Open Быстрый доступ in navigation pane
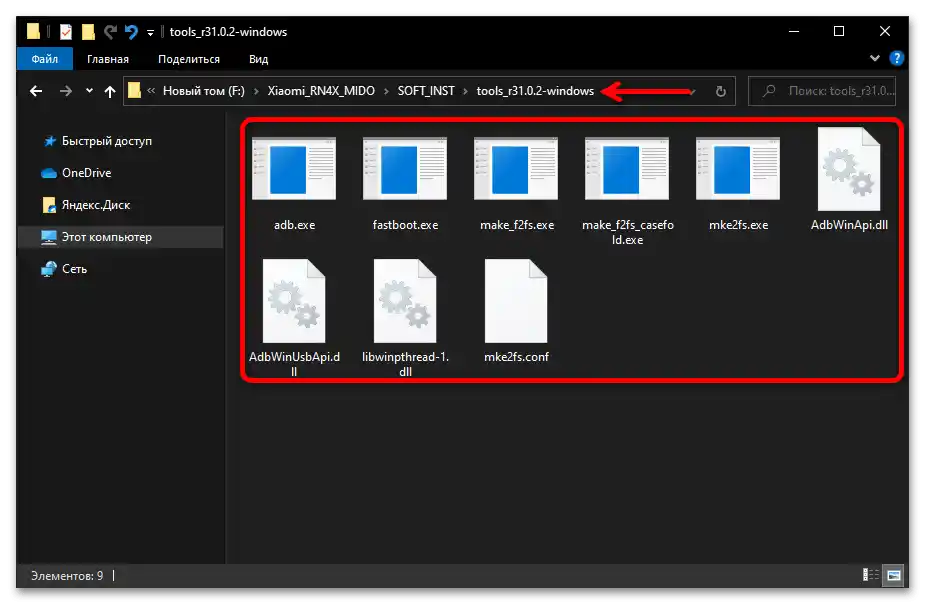This screenshot has width=925, height=604. pyautogui.click(x=107, y=141)
